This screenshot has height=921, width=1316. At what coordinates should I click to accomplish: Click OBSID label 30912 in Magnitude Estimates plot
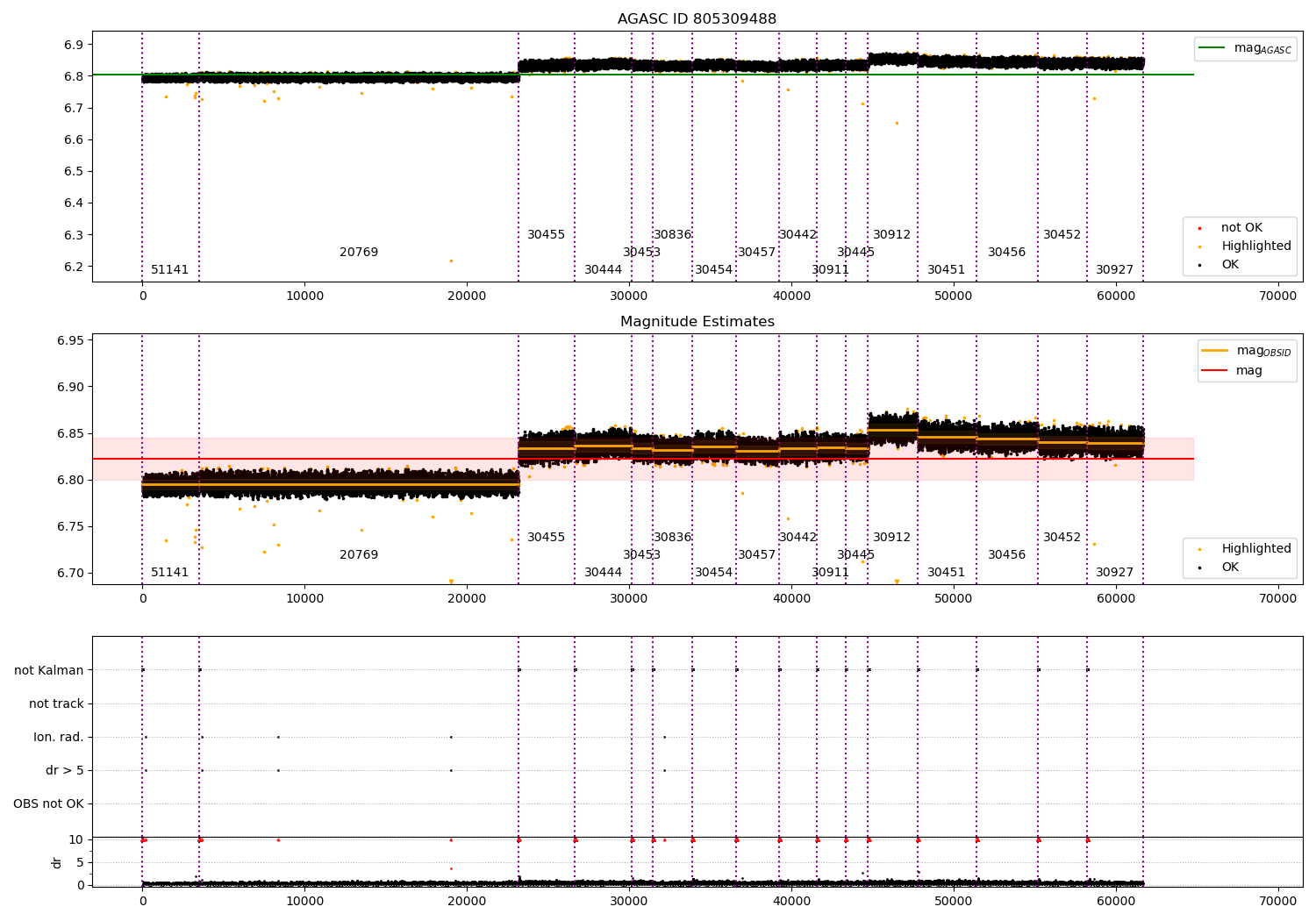point(891,538)
